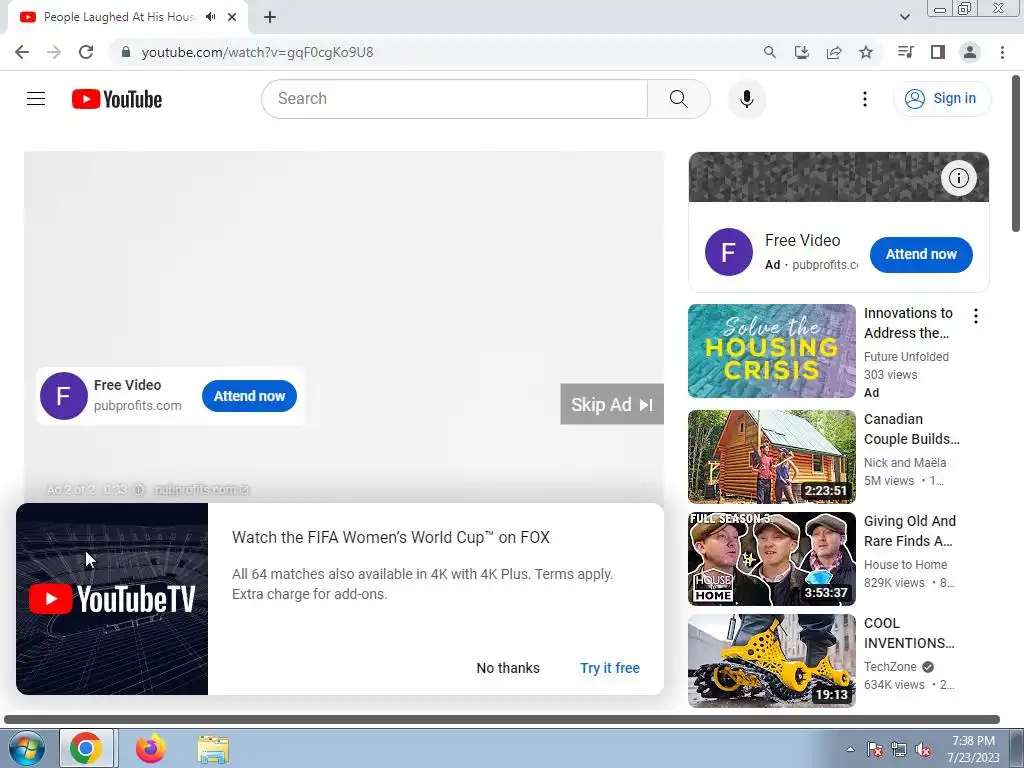
Task: Open the media controls icon in Chrome toolbar
Action: (905, 52)
